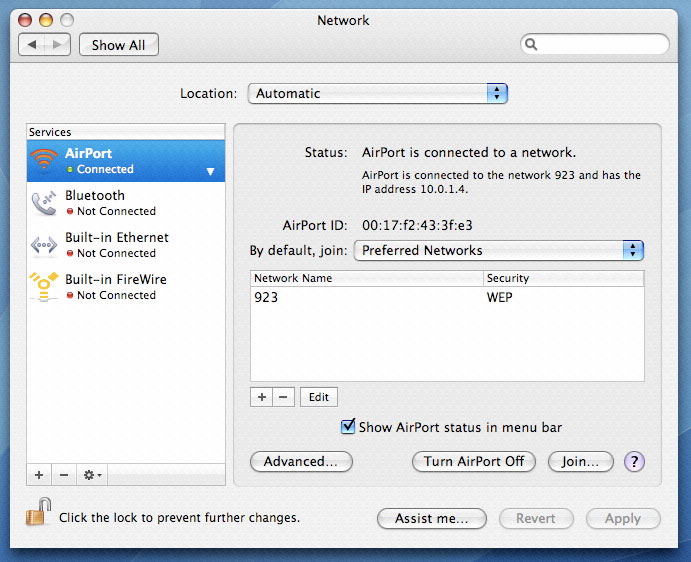Select the Built-in Ethernet service
The image size is (691, 562).
(126, 245)
